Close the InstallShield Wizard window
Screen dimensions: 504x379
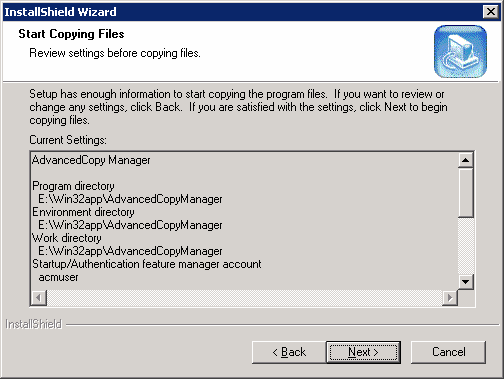(x=491, y=12)
